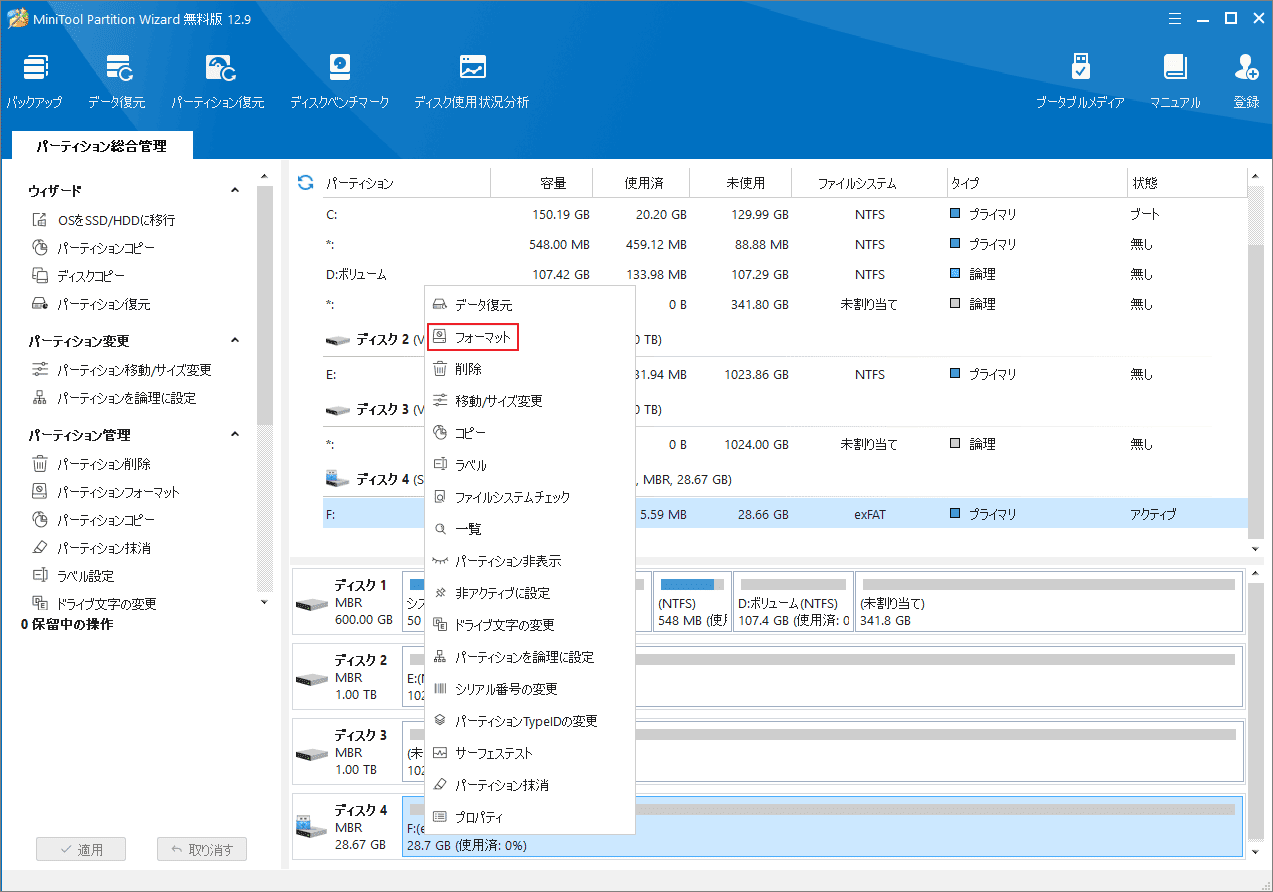This screenshot has height=892, width=1273.
Task: Sort by the 状態 column header
Action: tap(1144, 183)
